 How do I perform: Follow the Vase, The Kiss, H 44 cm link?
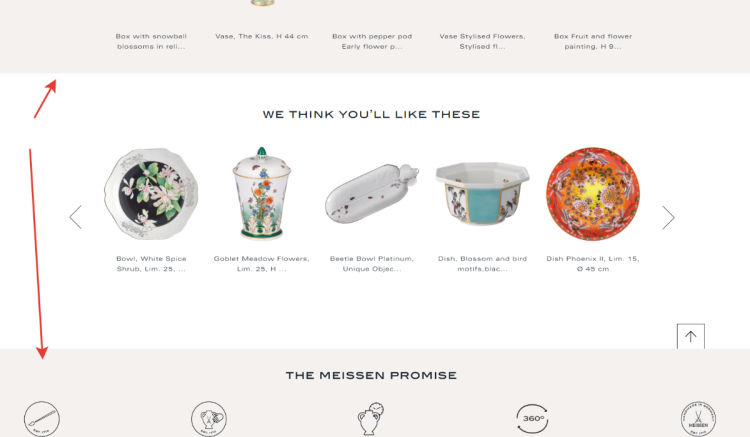click(x=262, y=36)
